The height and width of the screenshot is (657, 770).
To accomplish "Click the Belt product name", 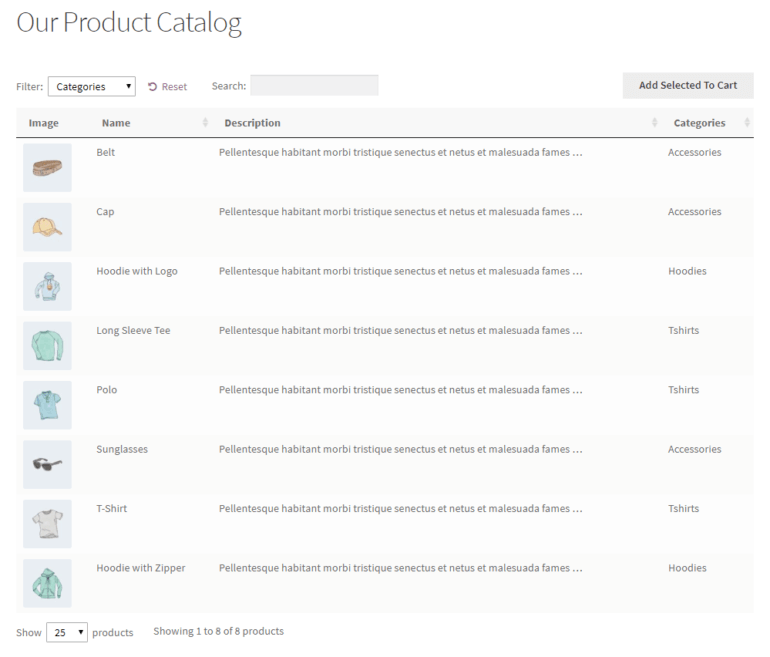I will [x=106, y=152].
